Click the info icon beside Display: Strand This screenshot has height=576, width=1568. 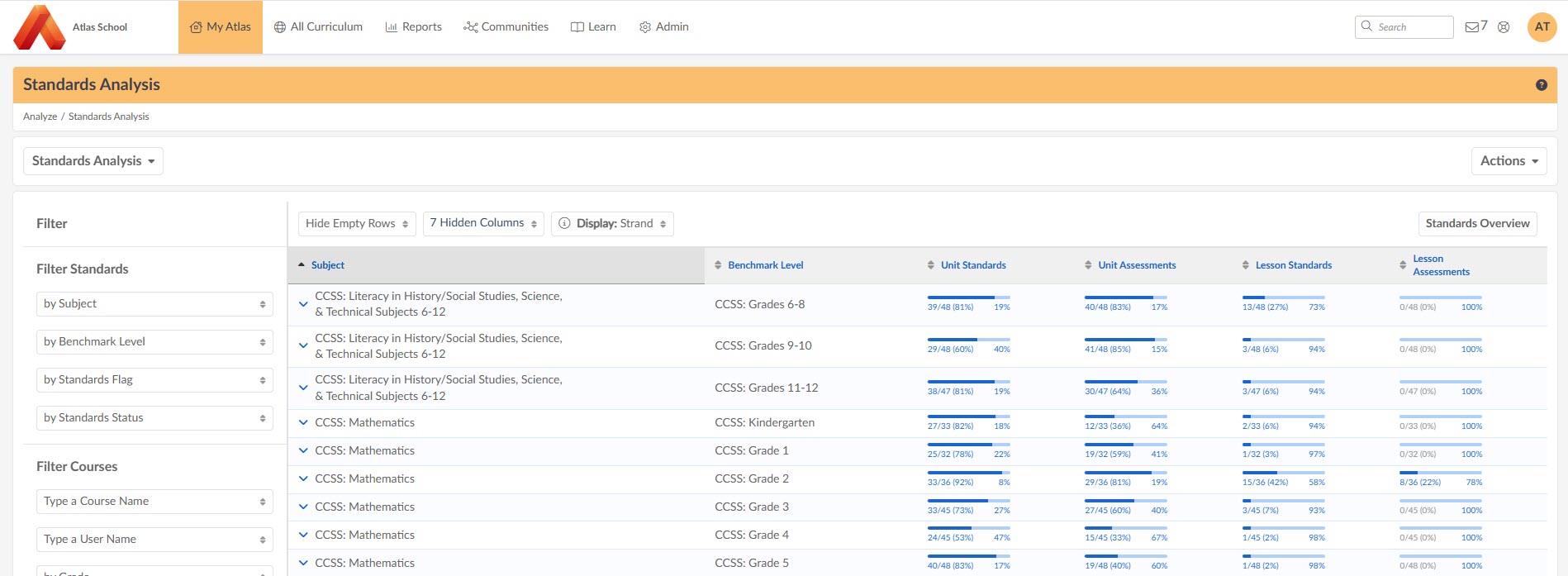point(564,223)
